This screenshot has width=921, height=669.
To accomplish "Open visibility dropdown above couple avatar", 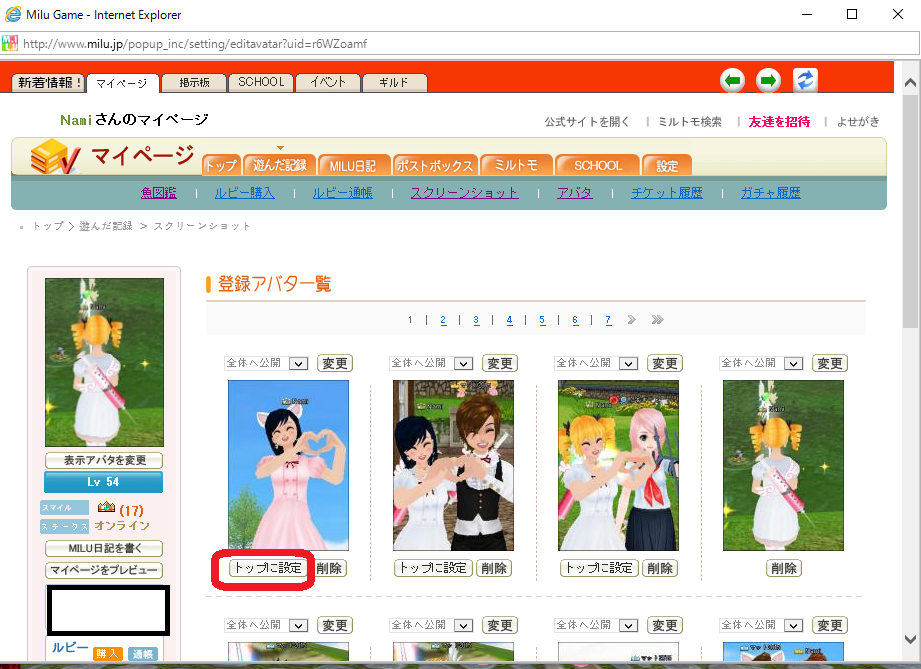I will pyautogui.click(x=431, y=364).
